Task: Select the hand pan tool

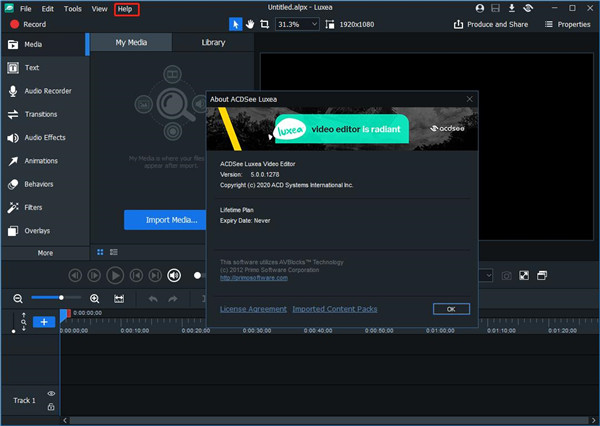Action: 250,24
